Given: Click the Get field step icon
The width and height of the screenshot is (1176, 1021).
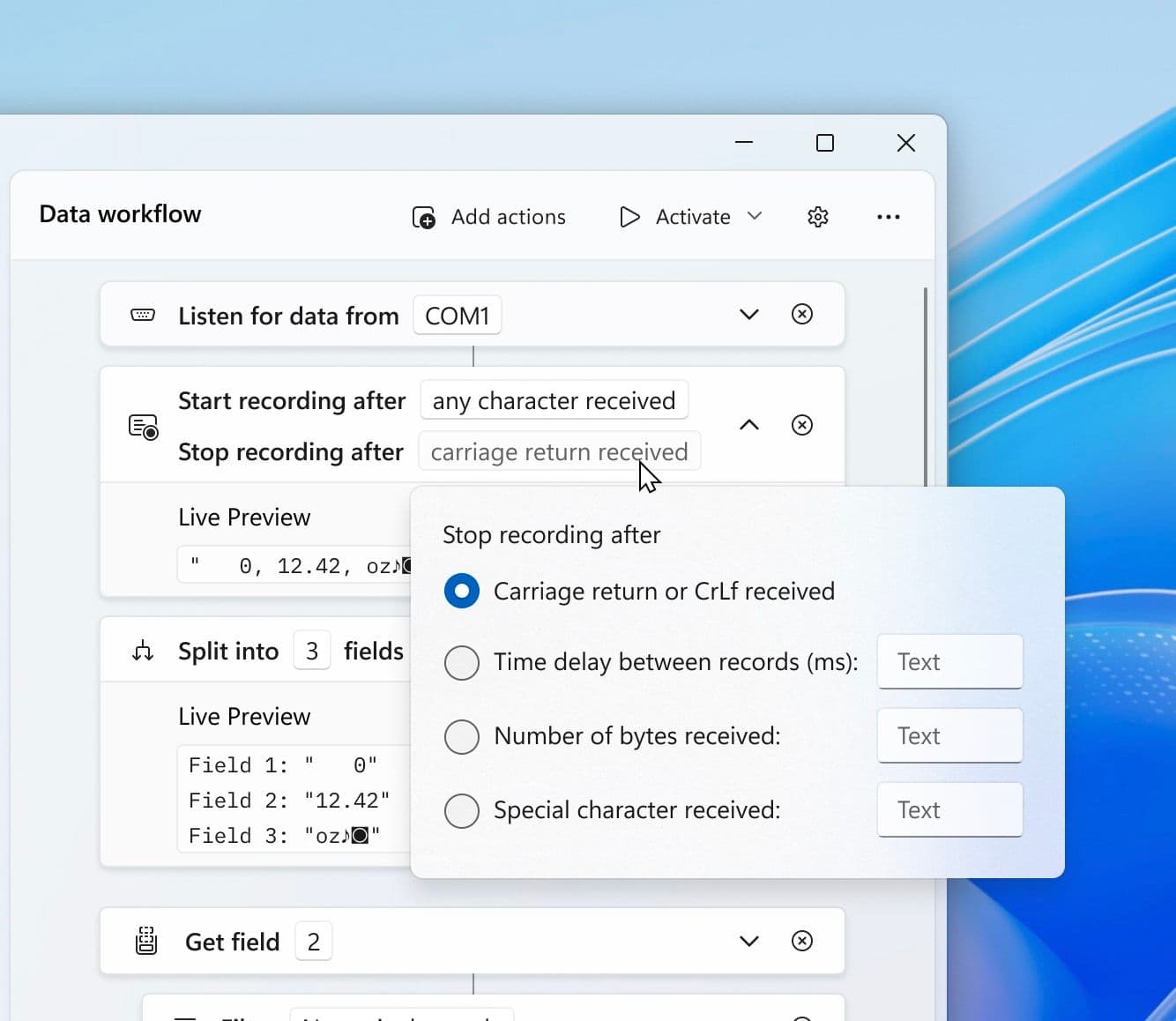Looking at the screenshot, I should [x=146, y=942].
